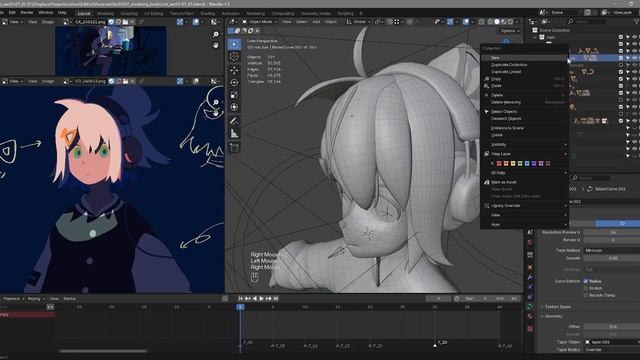This screenshot has width=640, height=360.
Task: Collapse the Geometry panel
Action: pyautogui.click(x=553, y=316)
